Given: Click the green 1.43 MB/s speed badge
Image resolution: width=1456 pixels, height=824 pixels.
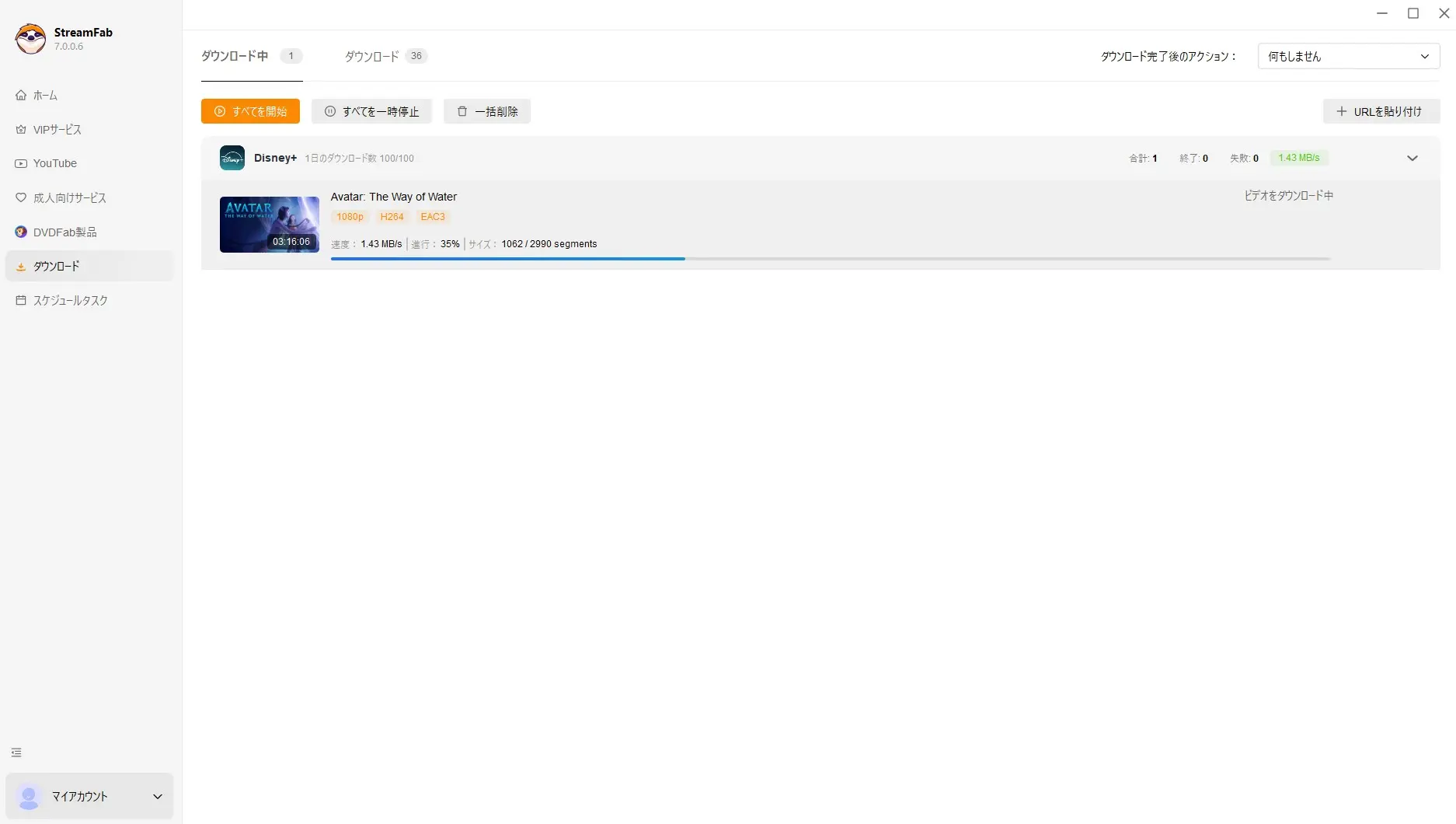Looking at the screenshot, I should point(1299,158).
